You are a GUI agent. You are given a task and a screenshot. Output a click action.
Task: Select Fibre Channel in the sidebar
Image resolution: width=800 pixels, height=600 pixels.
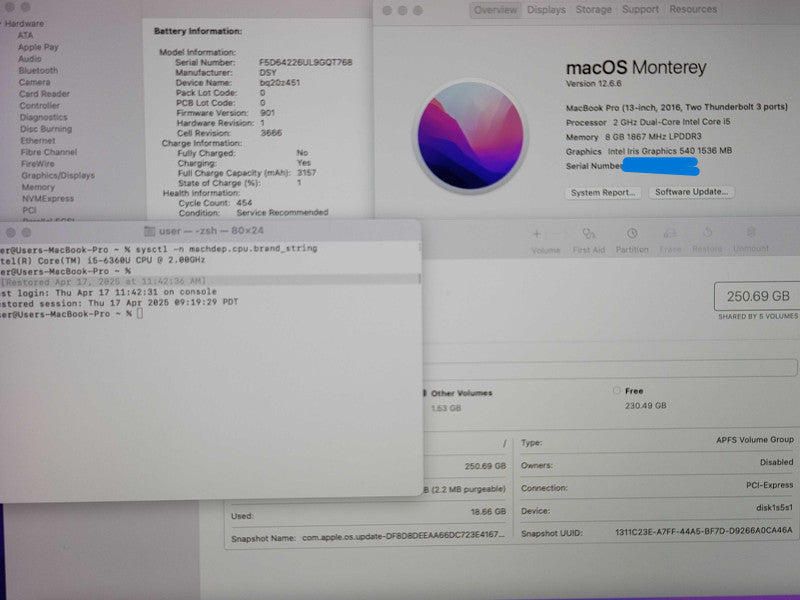coord(49,152)
